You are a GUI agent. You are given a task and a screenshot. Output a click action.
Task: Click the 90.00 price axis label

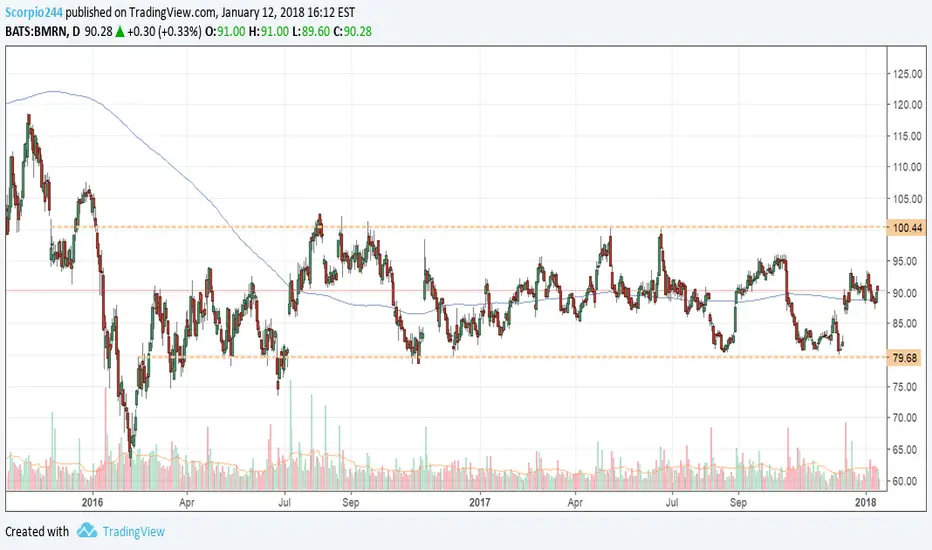tap(905, 293)
